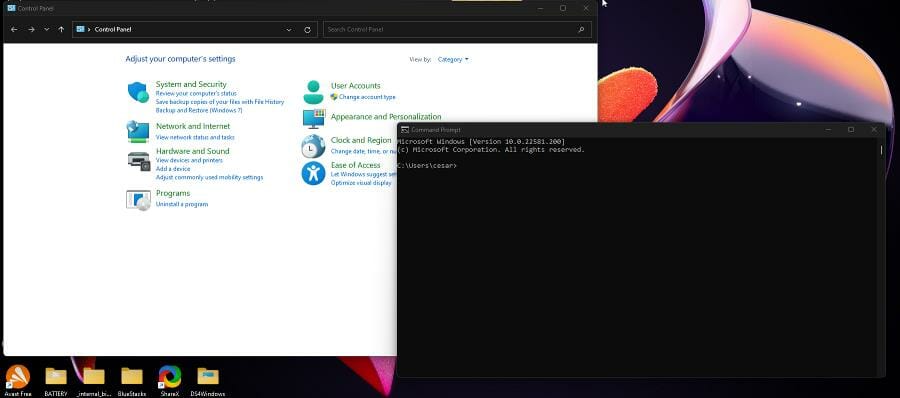Expand the address bar history dropdown
Image resolution: width=900 pixels, height=398 pixels.
coord(289,30)
